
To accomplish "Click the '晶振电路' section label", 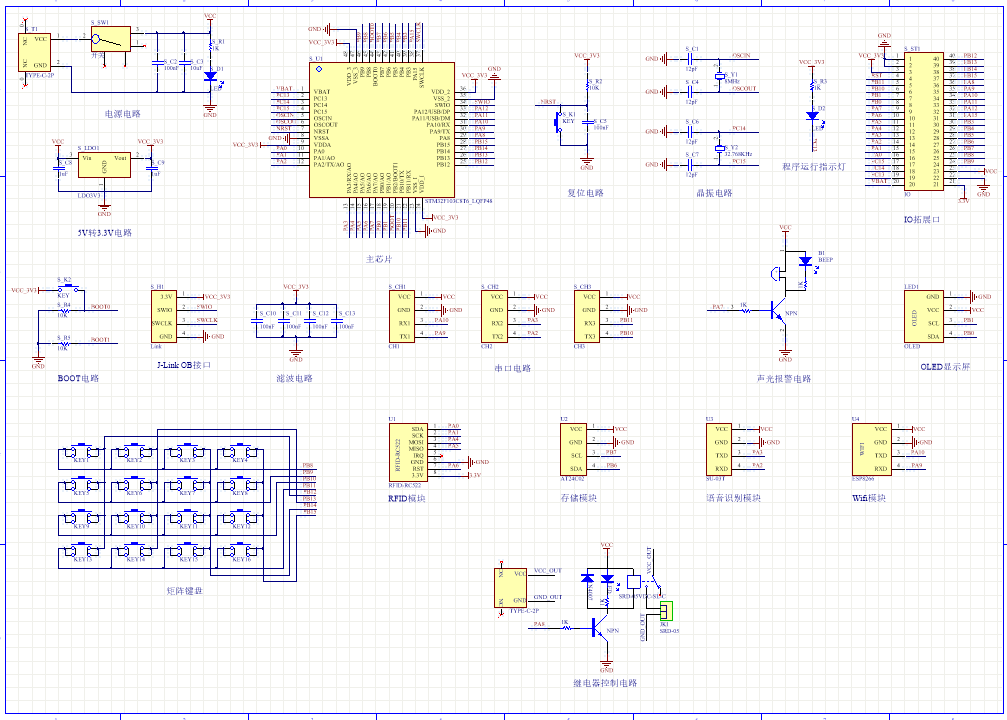I will pos(714,193).
